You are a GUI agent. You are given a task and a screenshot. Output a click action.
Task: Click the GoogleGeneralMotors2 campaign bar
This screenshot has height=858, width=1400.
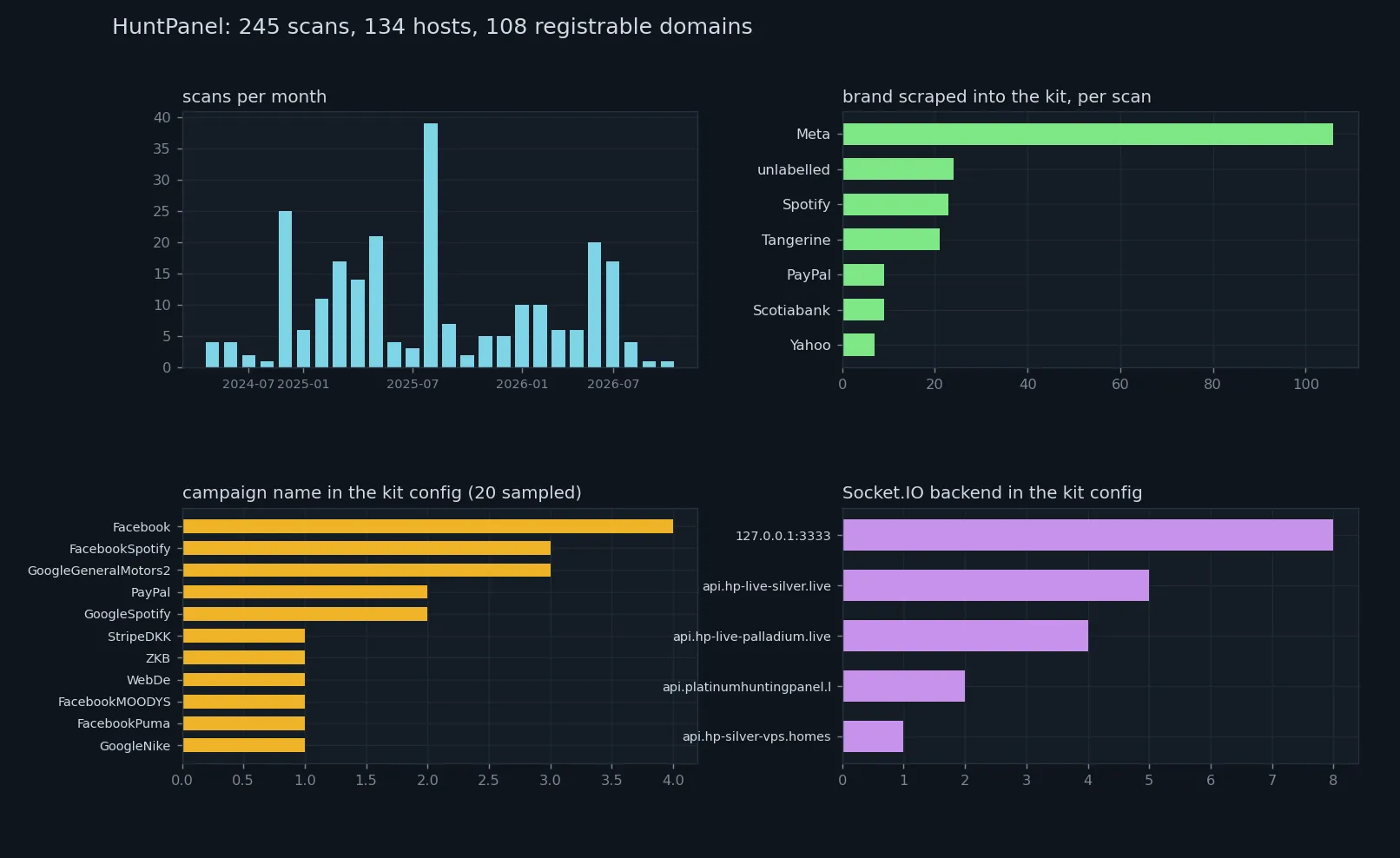(x=367, y=570)
